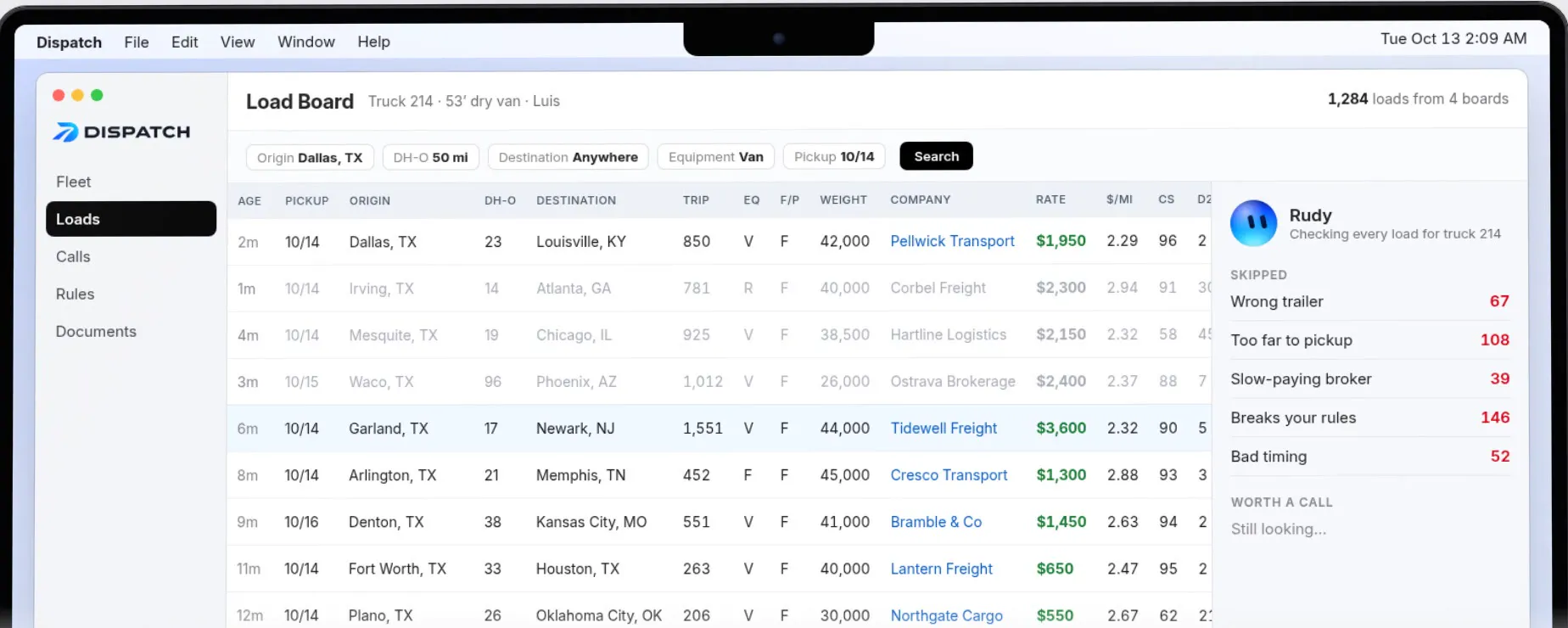The image size is (1568, 628).
Task: Sort by the TRIP column header
Action: click(696, 200)
